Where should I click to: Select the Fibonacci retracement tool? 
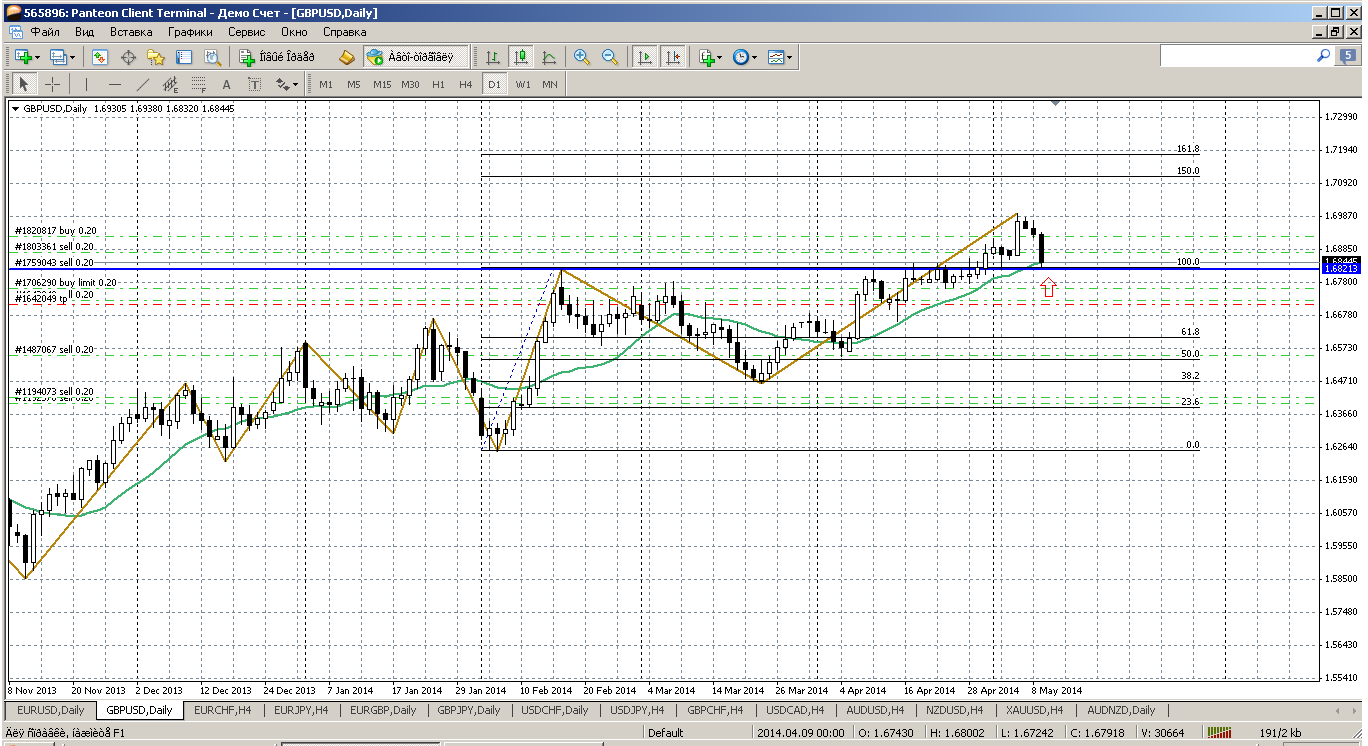pyautogui.click(x=198, y=85)
